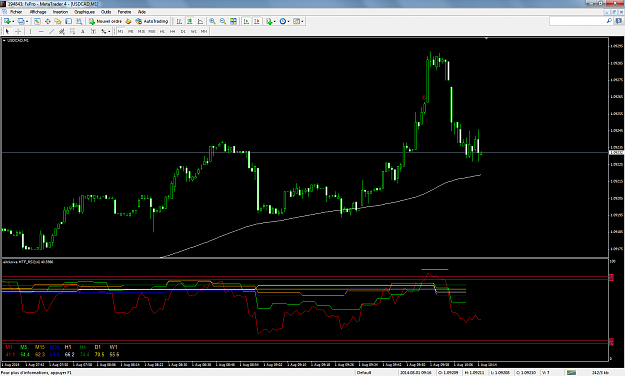Screen dimensions: 625x376
Task: Select the horizontal line tool
Action: click(x=41, y=31)
